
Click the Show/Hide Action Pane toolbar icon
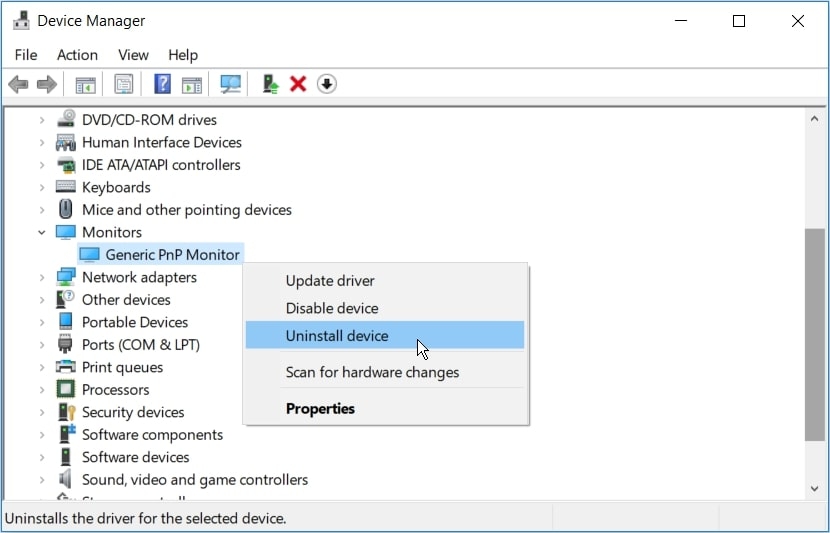point(192,84)
